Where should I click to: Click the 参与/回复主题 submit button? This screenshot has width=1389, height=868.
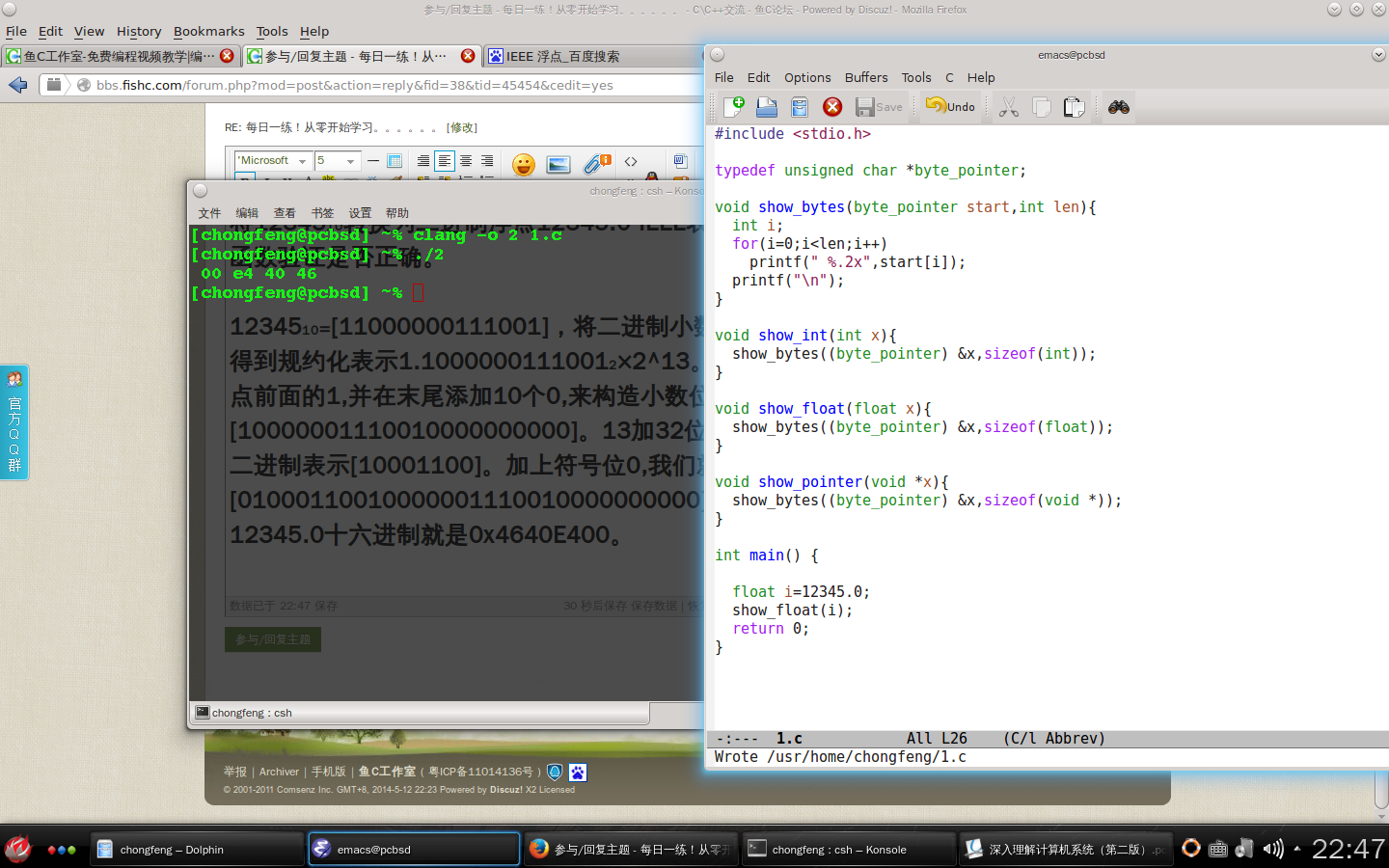point(273,639)
